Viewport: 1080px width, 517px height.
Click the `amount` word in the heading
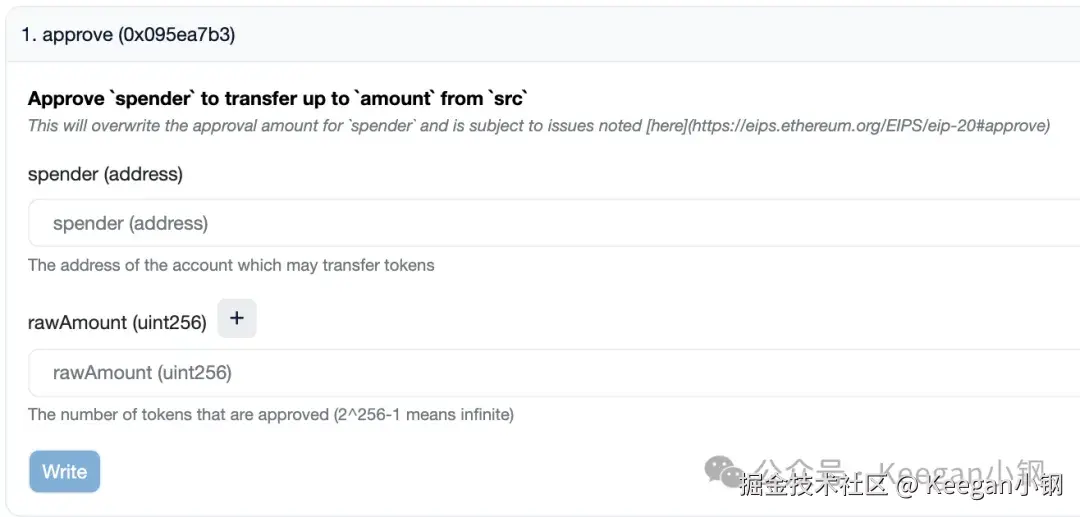[x=396, y=98]
